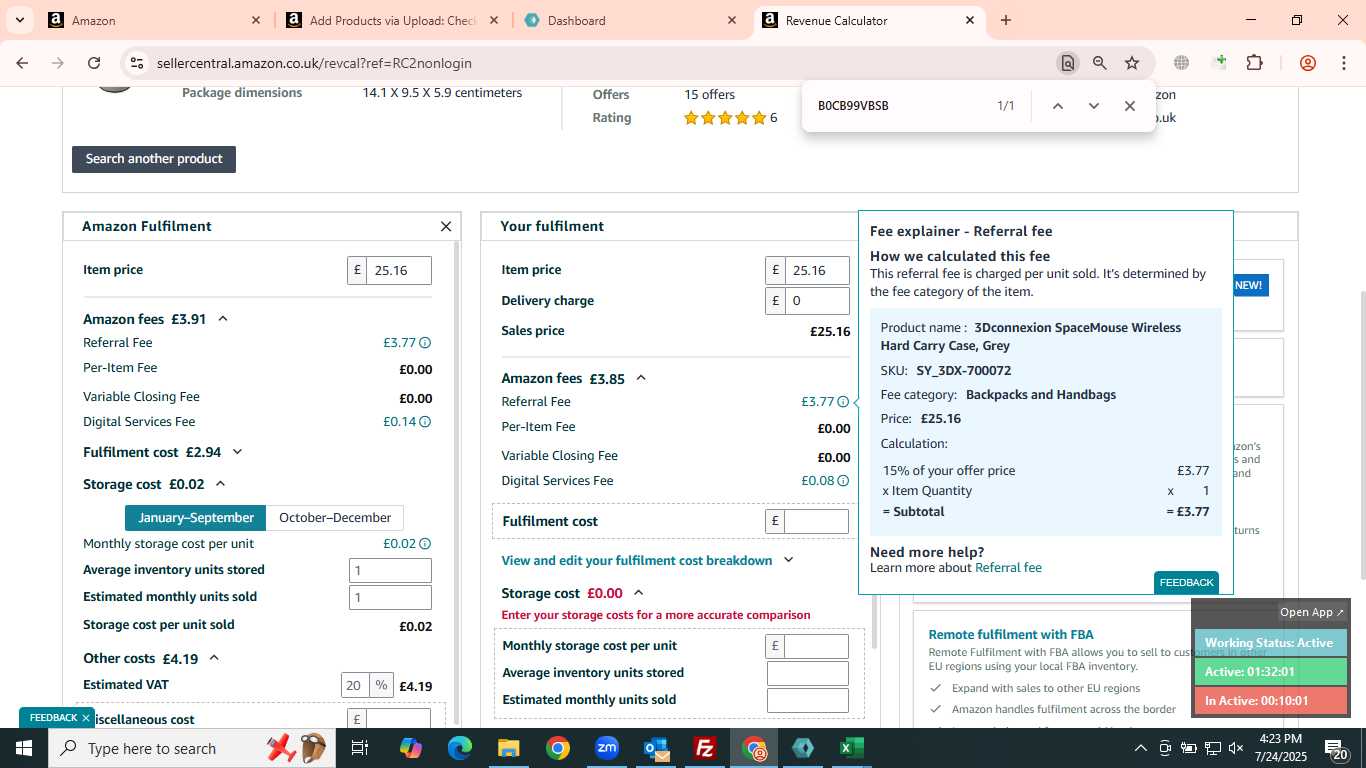Screen dimensions: 1366x768
Task: Go to next find-in-page match
Action: (x=1093, y=106)
